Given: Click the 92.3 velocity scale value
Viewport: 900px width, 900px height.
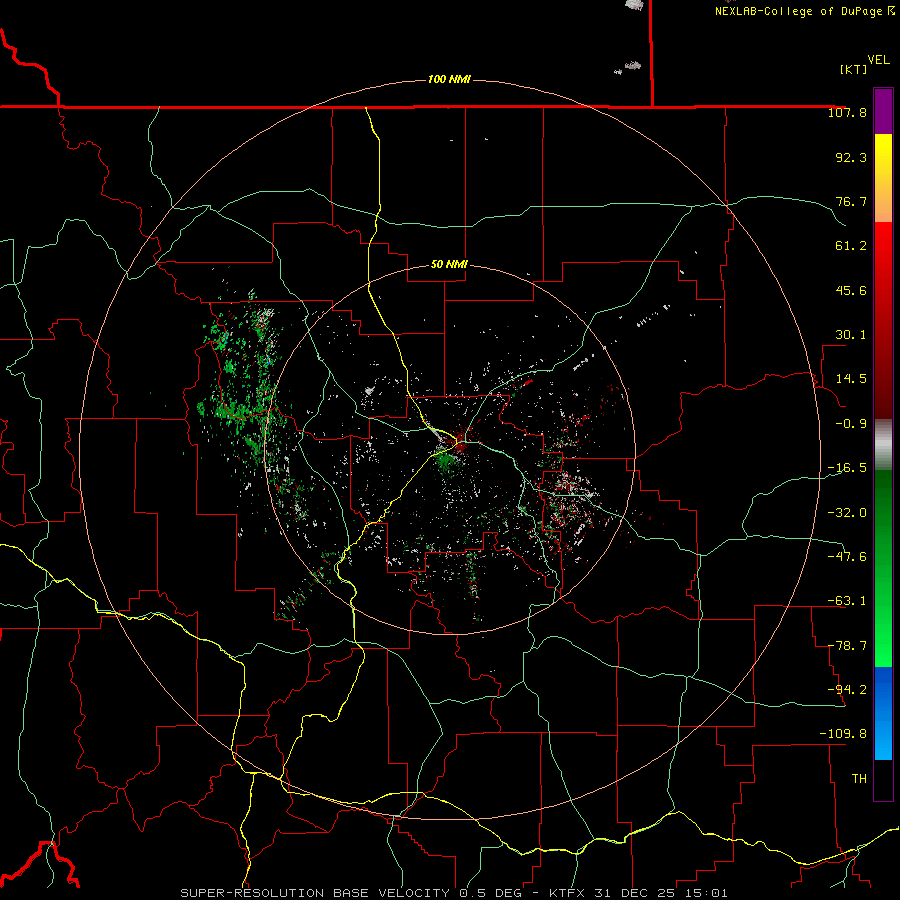Looking at the screenshot, I should tap(851, 157).
